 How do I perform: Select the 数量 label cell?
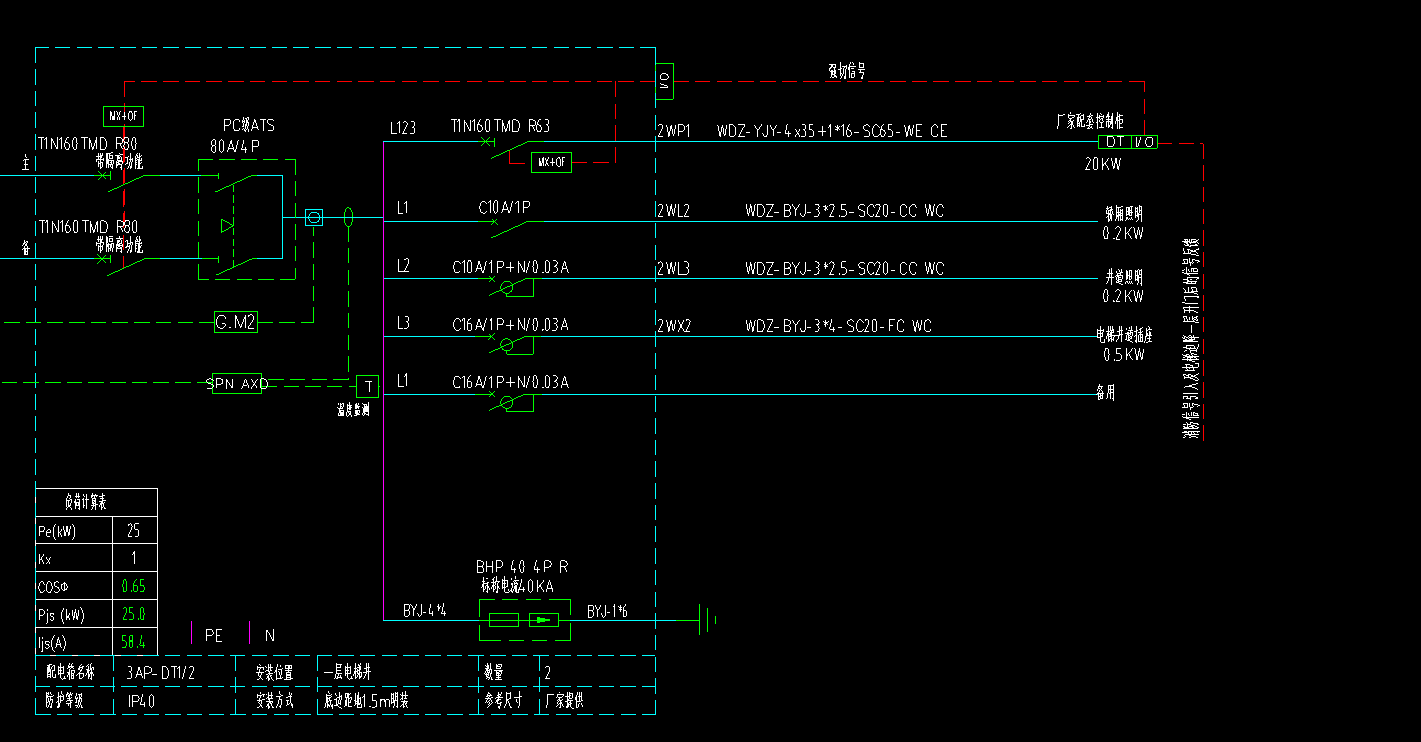point(509,673)
